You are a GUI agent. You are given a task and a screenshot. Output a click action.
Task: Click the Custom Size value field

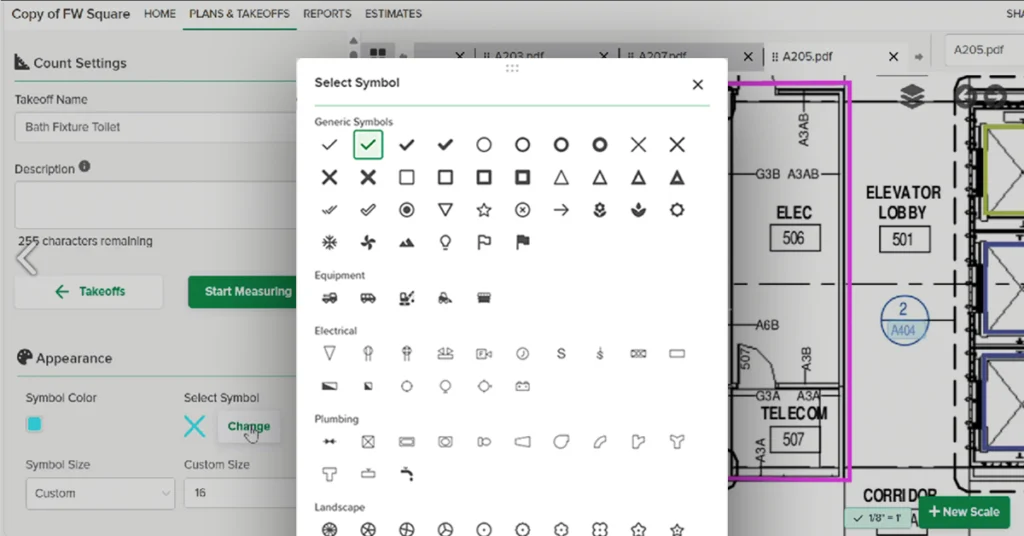240,494
